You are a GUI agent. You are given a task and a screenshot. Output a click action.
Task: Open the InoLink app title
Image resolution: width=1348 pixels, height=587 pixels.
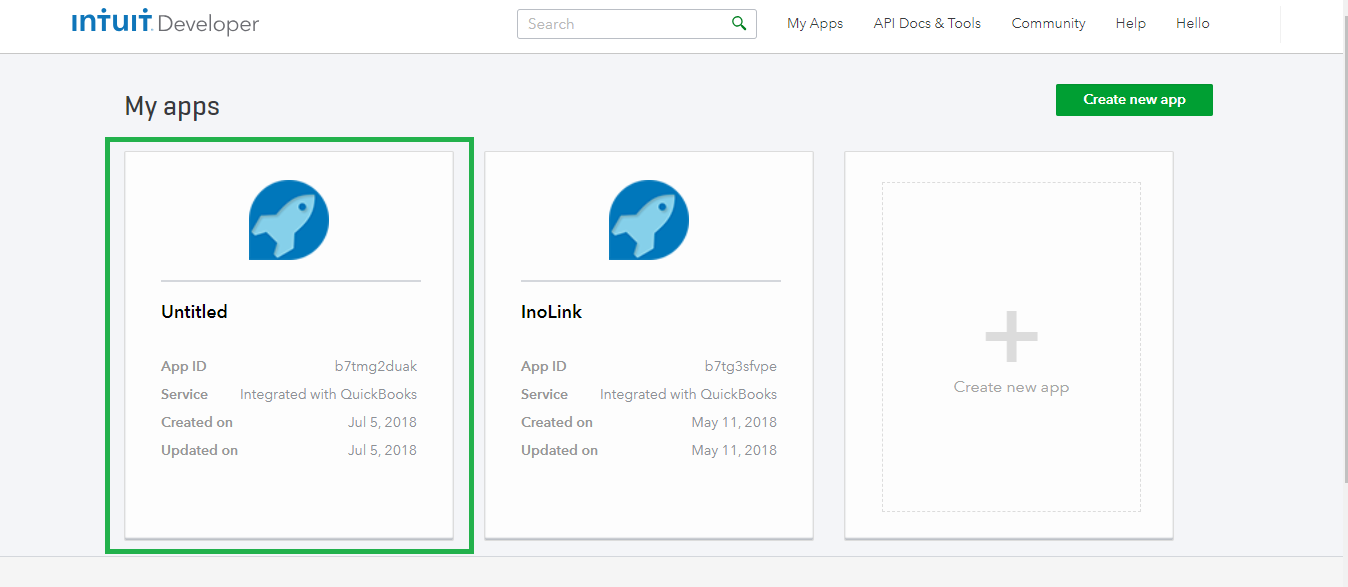pos(551,312)
